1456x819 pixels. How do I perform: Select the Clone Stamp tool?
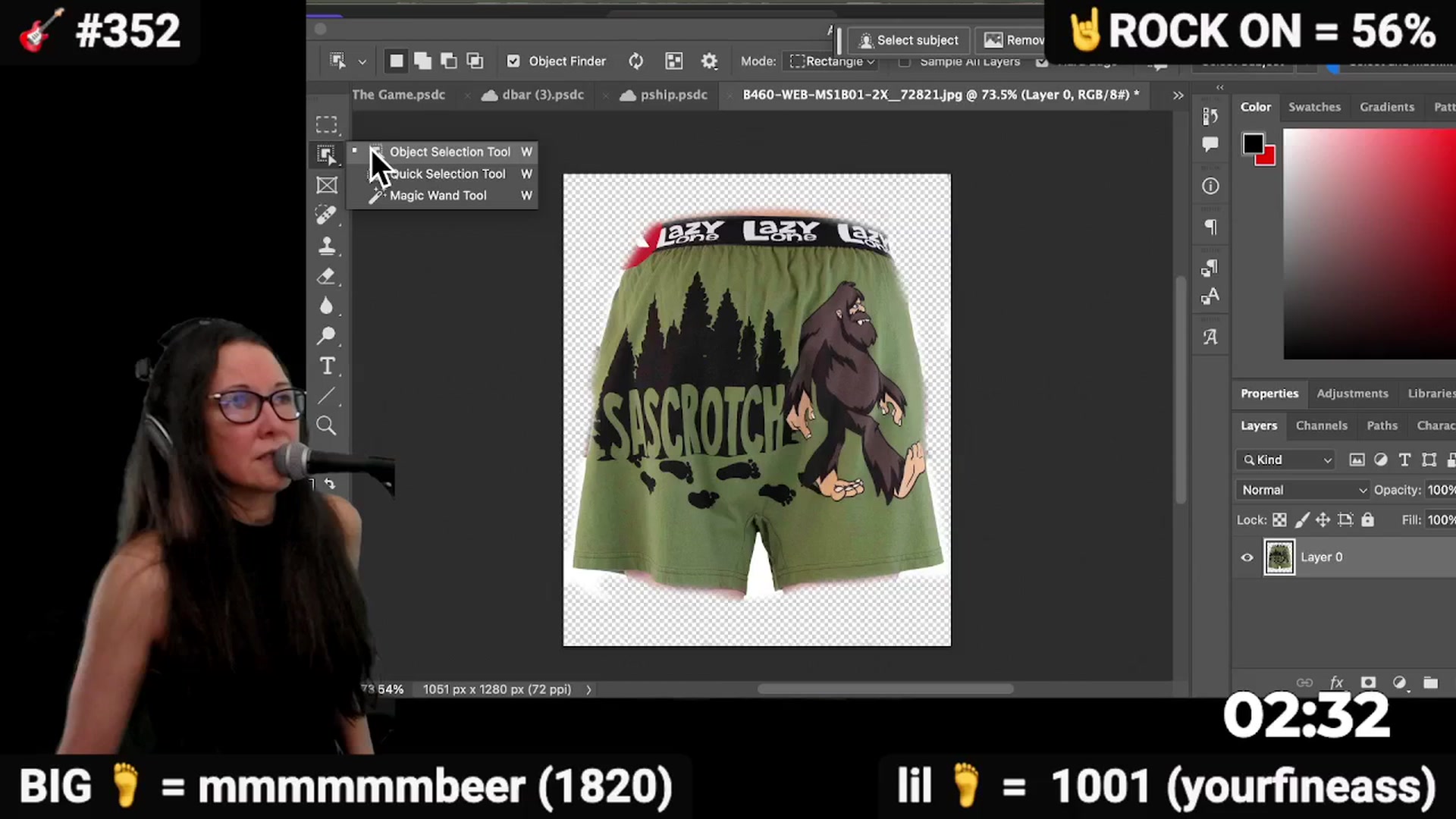tap(327, 246)
